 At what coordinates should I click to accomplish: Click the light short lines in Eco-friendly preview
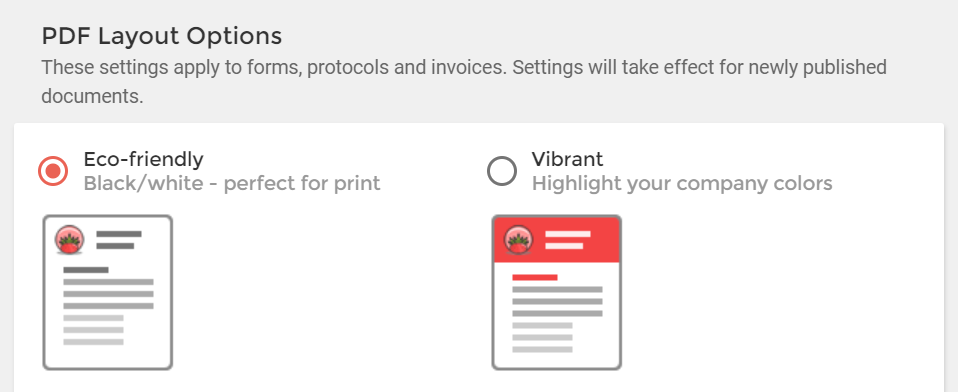(93, 330)
